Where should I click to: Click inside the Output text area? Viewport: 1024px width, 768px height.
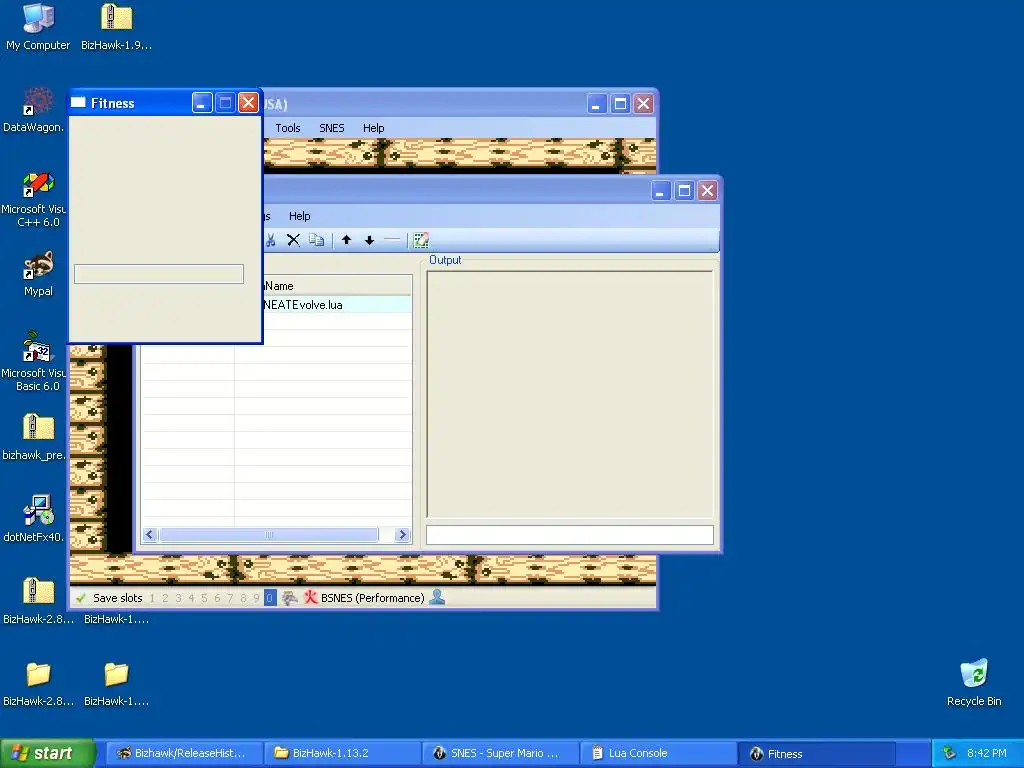click(x=569, y=394)
